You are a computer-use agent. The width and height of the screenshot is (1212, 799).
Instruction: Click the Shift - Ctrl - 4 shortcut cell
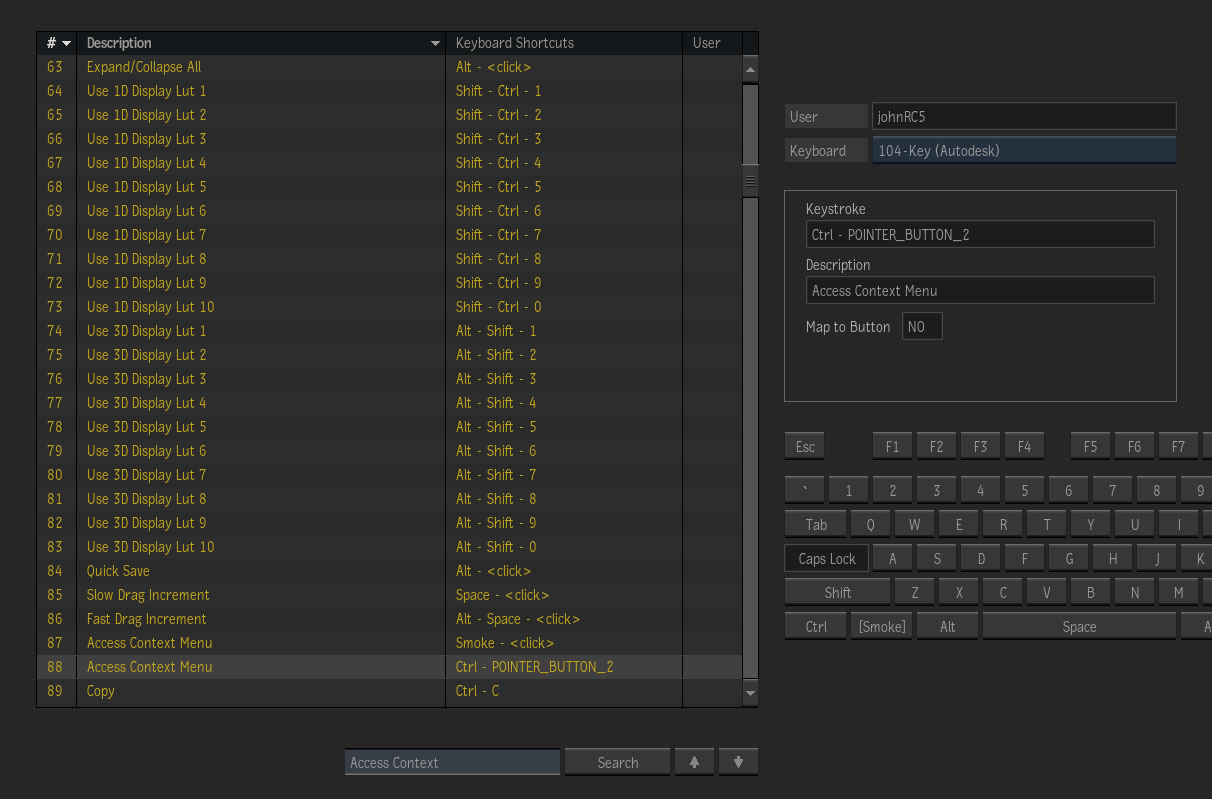[x=564, y=163]
